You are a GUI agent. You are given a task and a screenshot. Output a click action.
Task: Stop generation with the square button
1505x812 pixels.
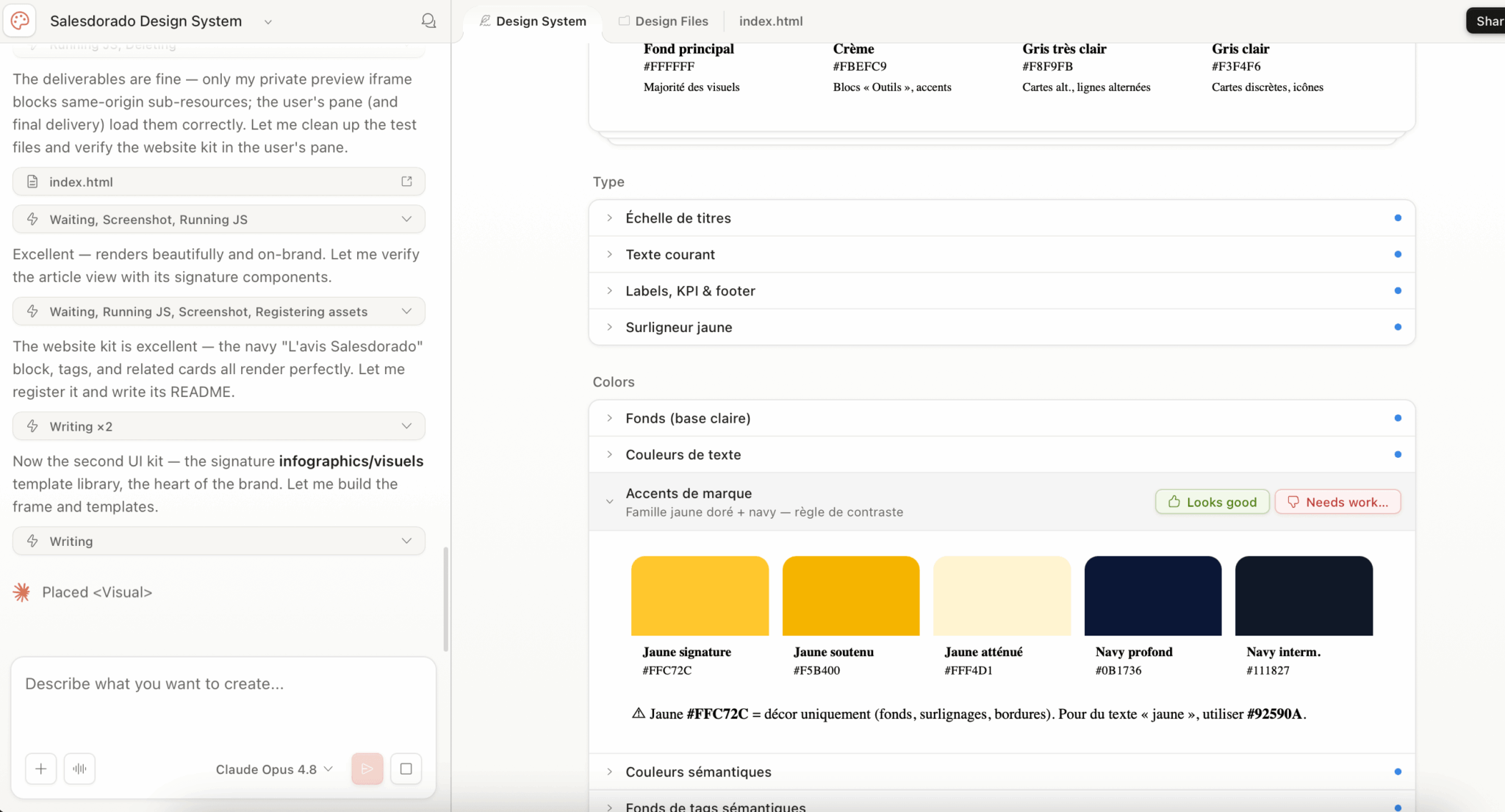(x=406, y=769)
